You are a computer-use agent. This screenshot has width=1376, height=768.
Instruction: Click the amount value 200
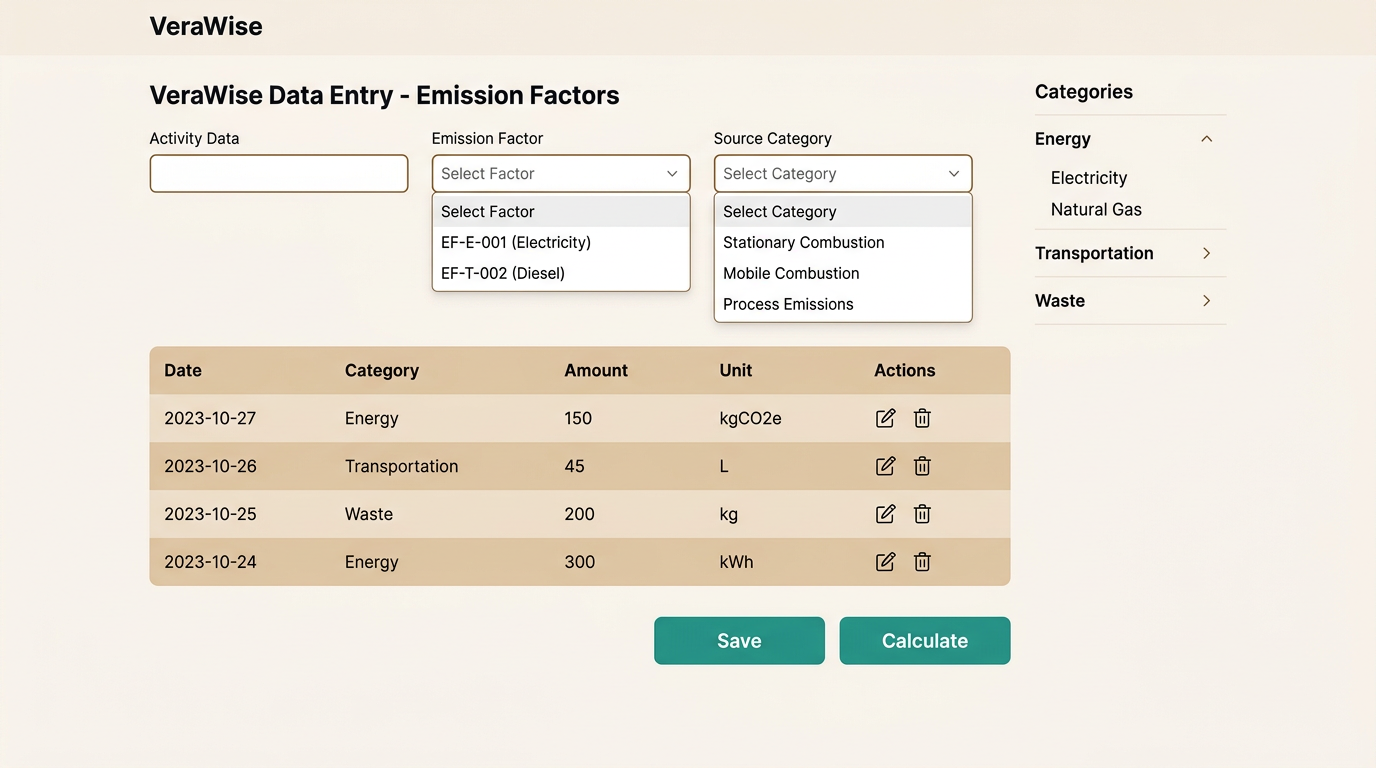tap(580, 514)
